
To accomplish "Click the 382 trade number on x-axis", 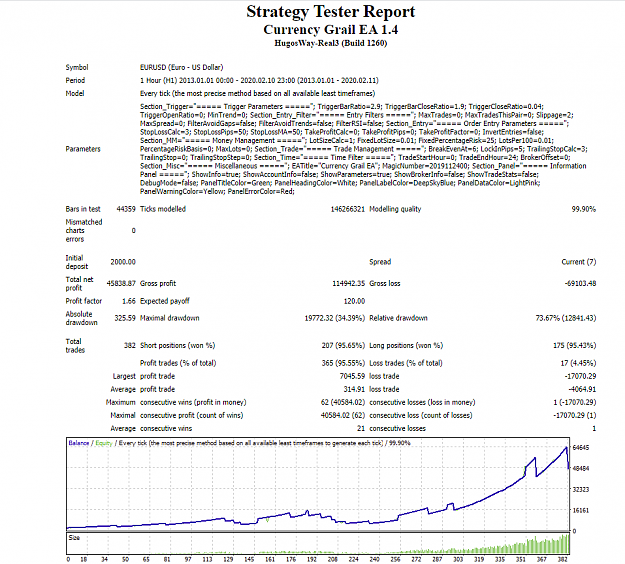I will [562, 559].
